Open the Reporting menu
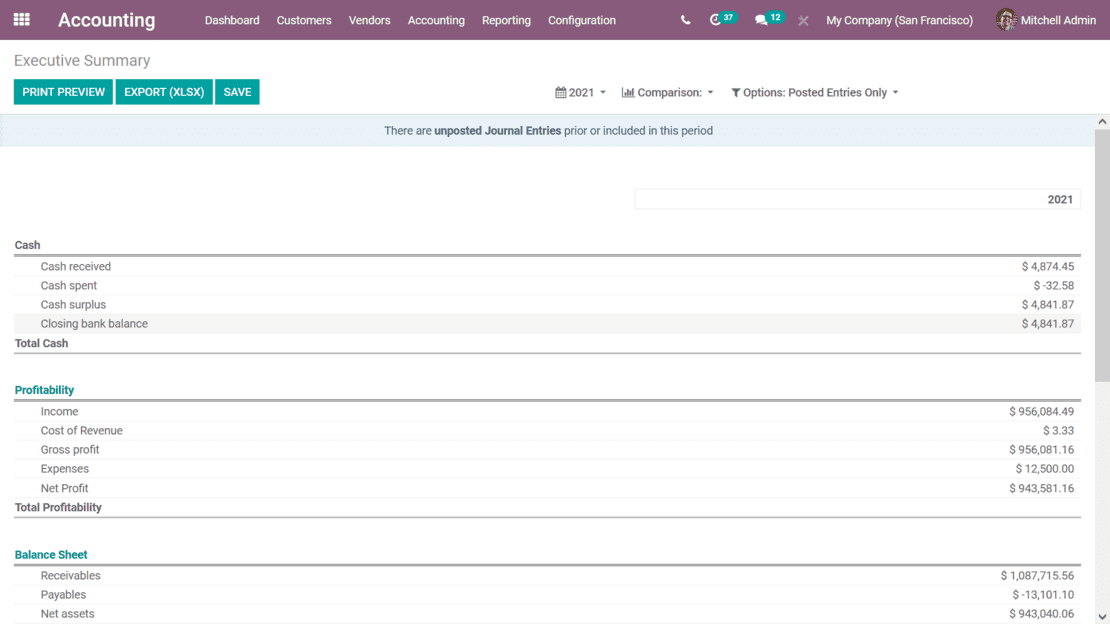The height and width of the screenshot is (624, 1110). (x=506, y=20)
